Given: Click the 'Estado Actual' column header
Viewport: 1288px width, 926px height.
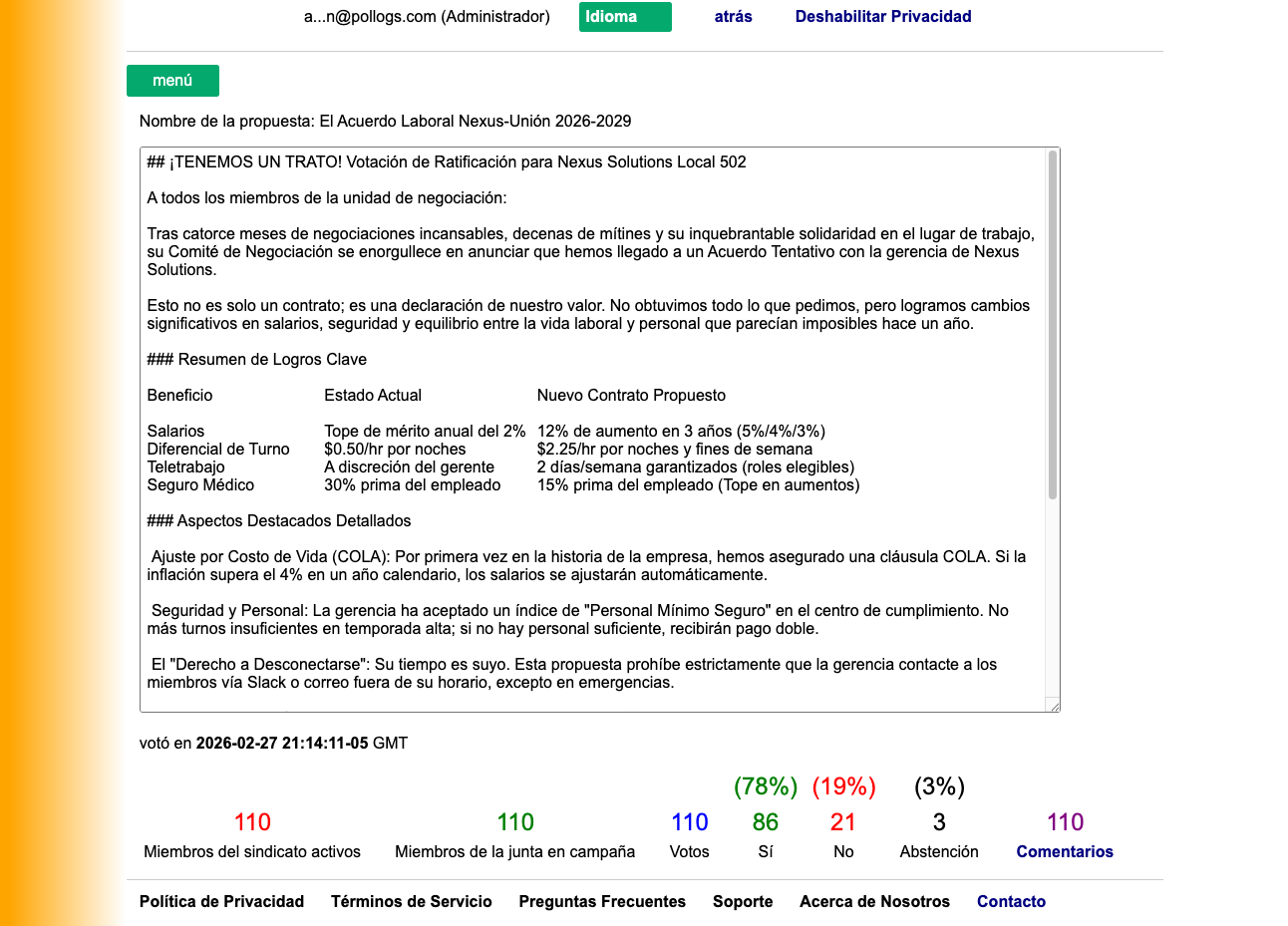Looking at the screenshot, I should [x=373, y=396].
